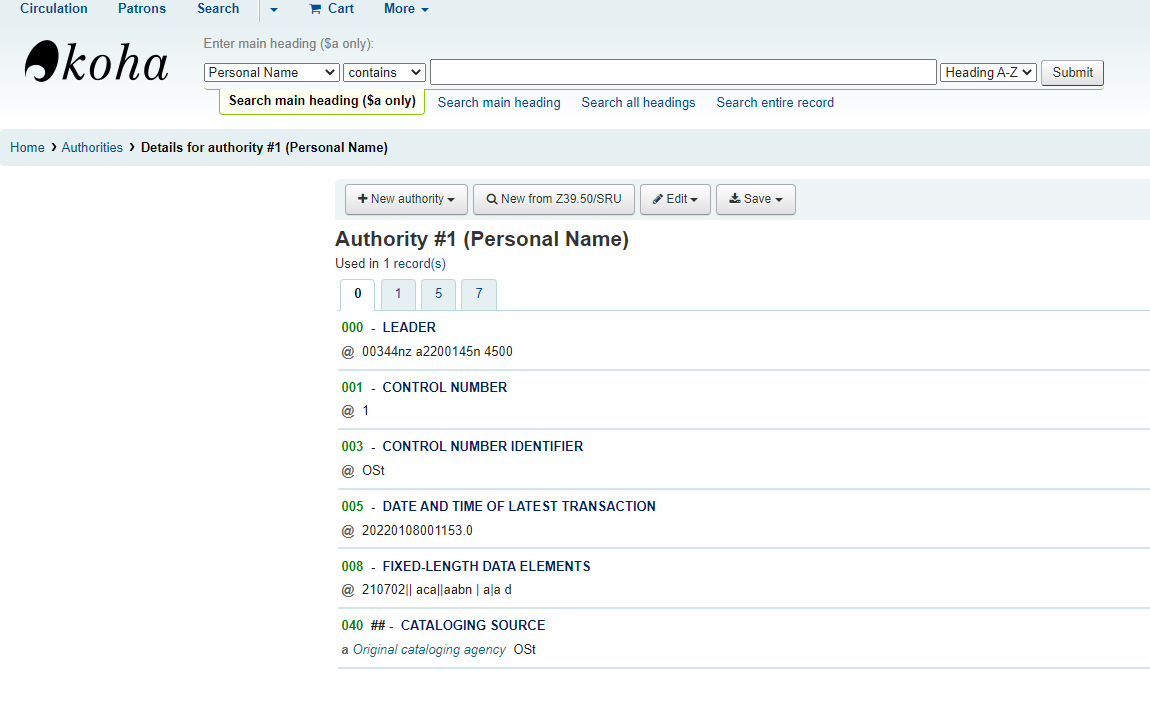Follow the Authorities breadcrumb link
The width and height of the screenshot is (1150, 711).
(x=92, y=147)
